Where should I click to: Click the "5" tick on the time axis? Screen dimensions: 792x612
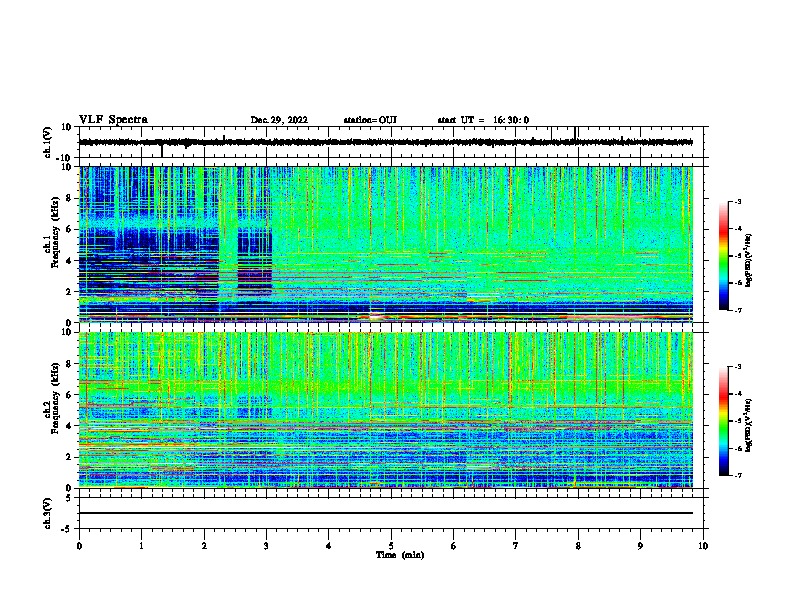click(391, 545)
